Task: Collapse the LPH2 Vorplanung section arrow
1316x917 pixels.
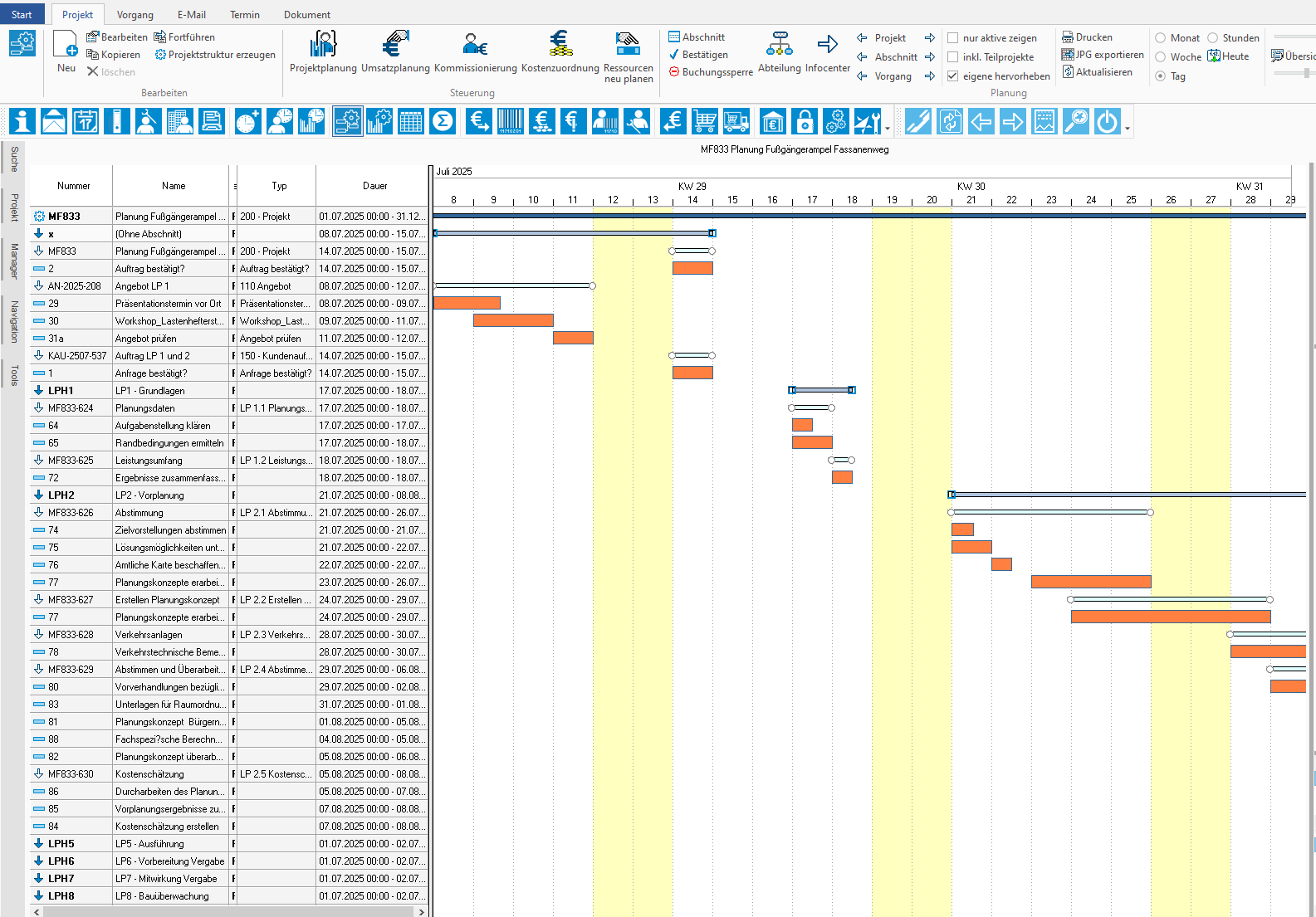Action: (38, 495)
